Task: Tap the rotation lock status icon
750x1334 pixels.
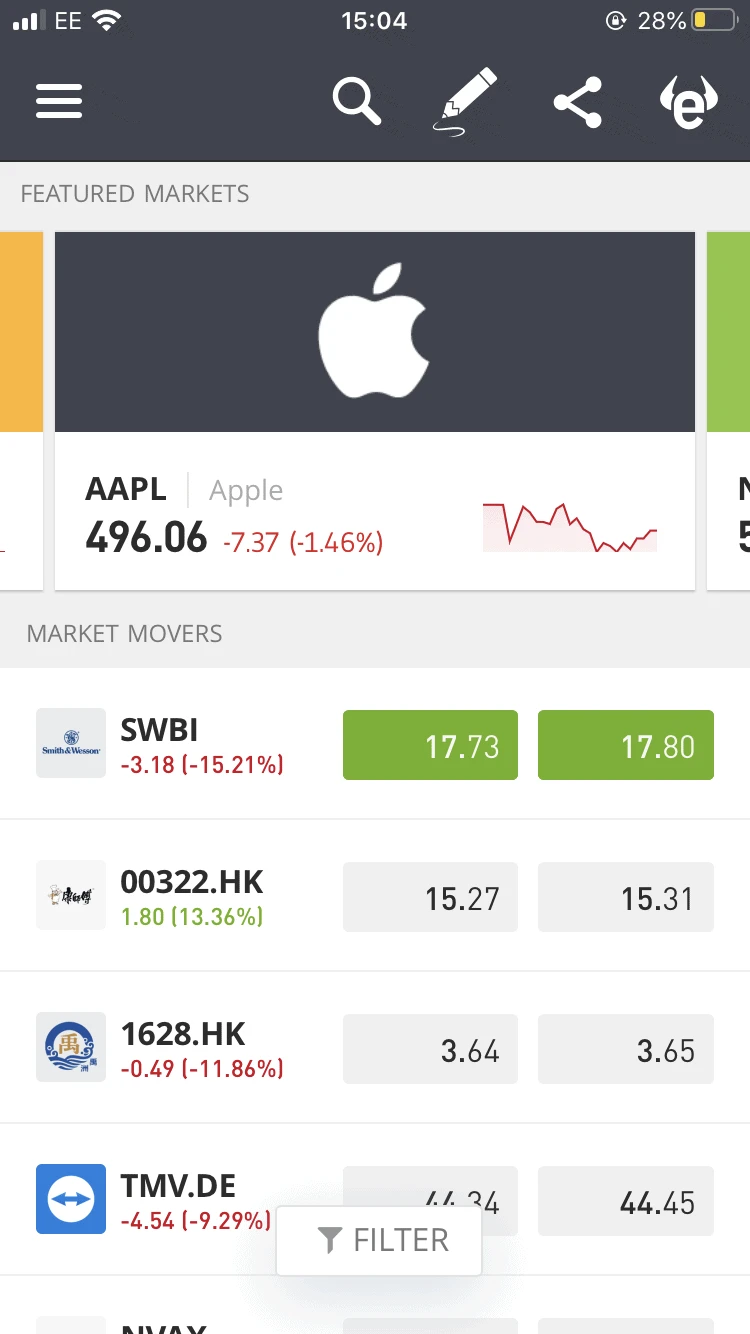Action: coord(616,20)
